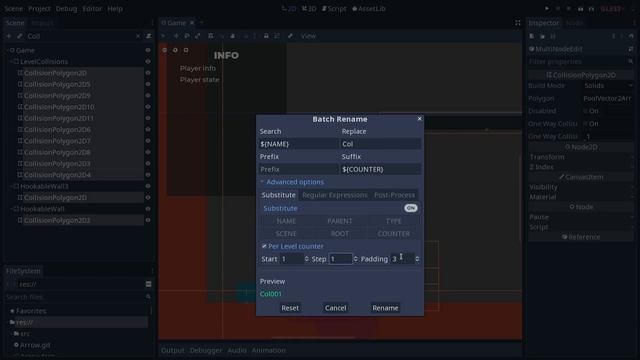Uncheck the Per Level counter checkbox
Viewport: 640px width, 360px height.
(x=264, y=247)
